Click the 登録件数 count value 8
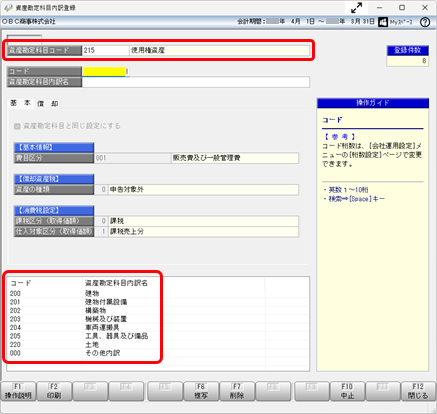The width and height of the screenshot is (437, 414). pyautogui.click(x=407, y=61)
